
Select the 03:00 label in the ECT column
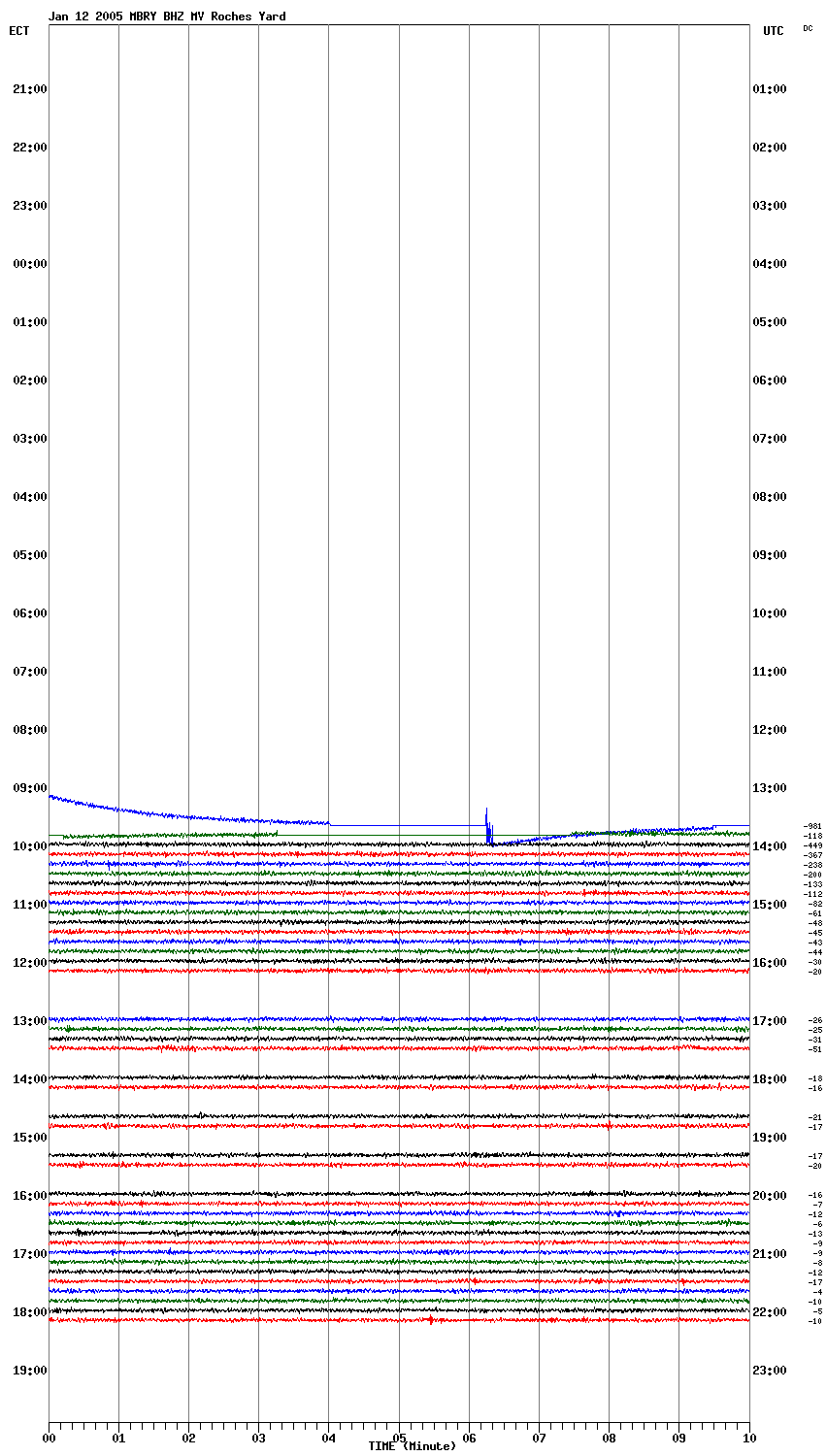pos(30,439)
